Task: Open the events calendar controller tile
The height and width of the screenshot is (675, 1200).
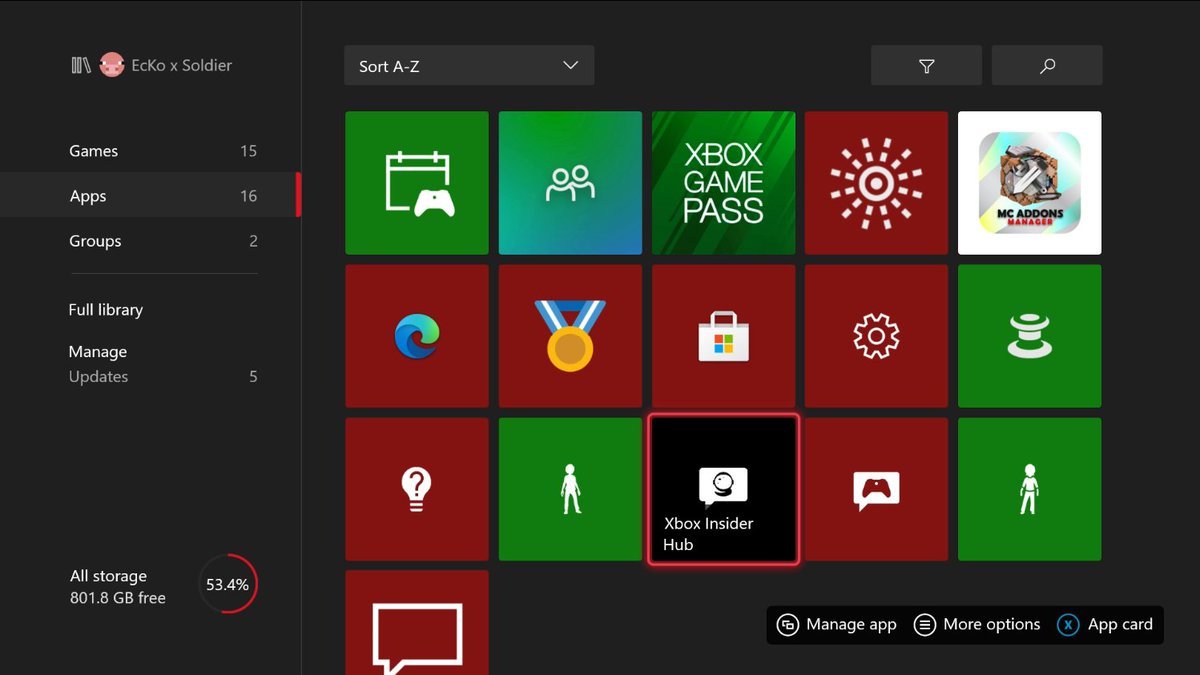Action: (x=417, y=183)
